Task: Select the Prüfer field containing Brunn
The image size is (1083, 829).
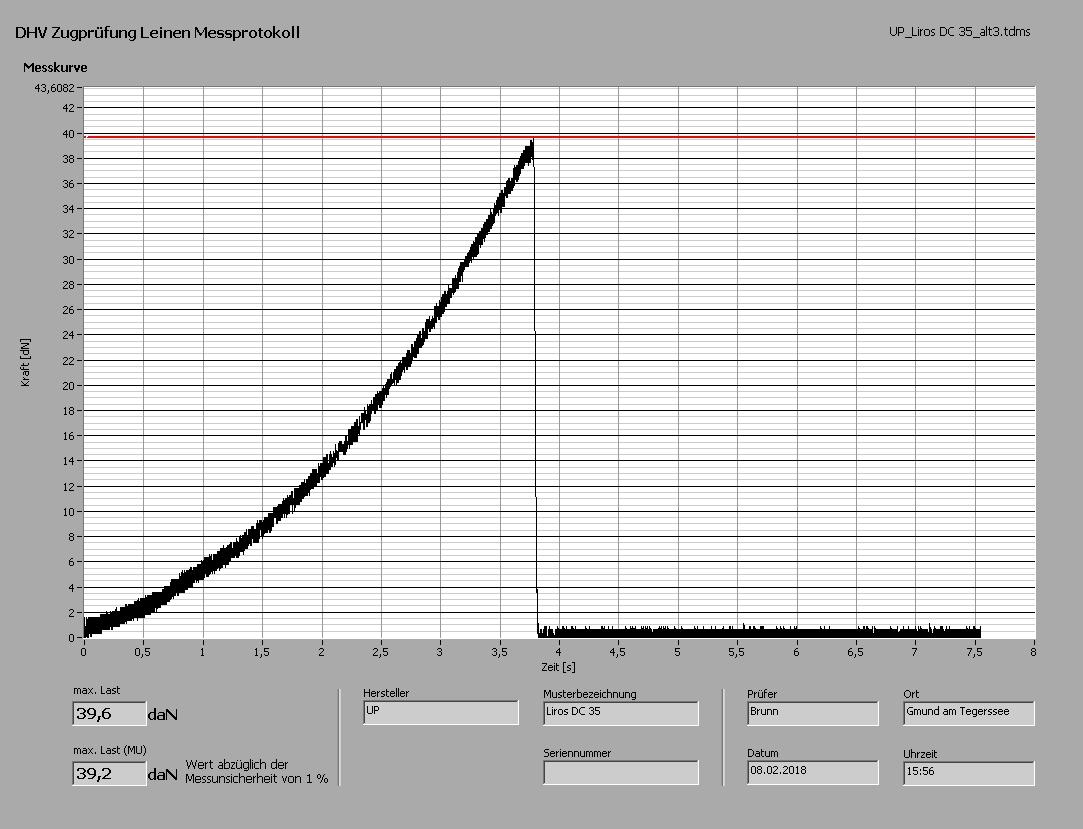Action: coord(813,713)
